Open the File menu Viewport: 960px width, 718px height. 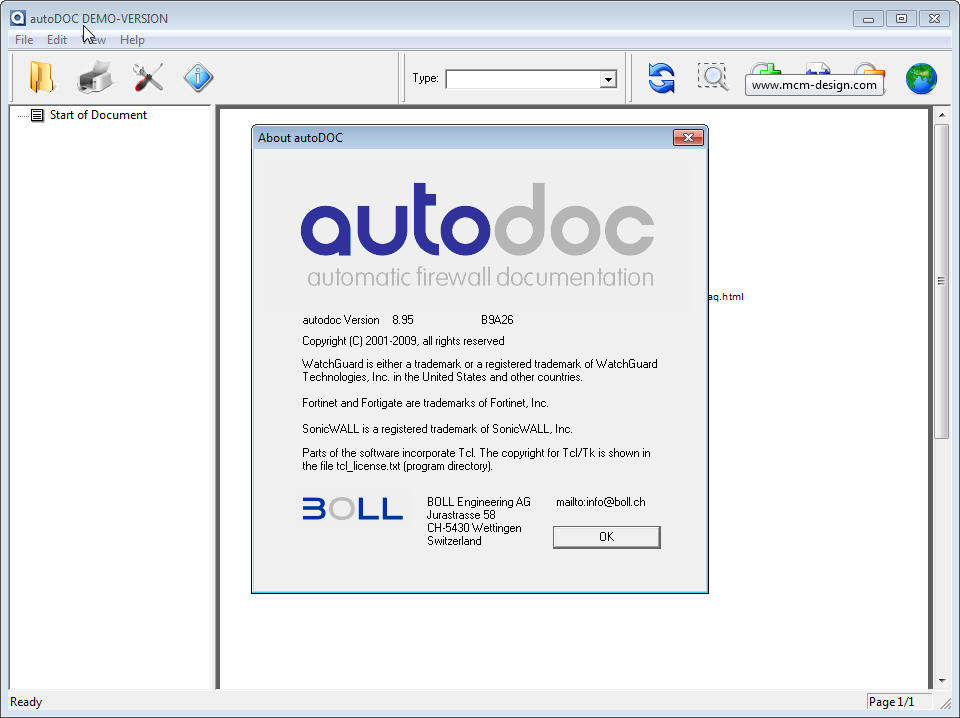tap(24, 40)
